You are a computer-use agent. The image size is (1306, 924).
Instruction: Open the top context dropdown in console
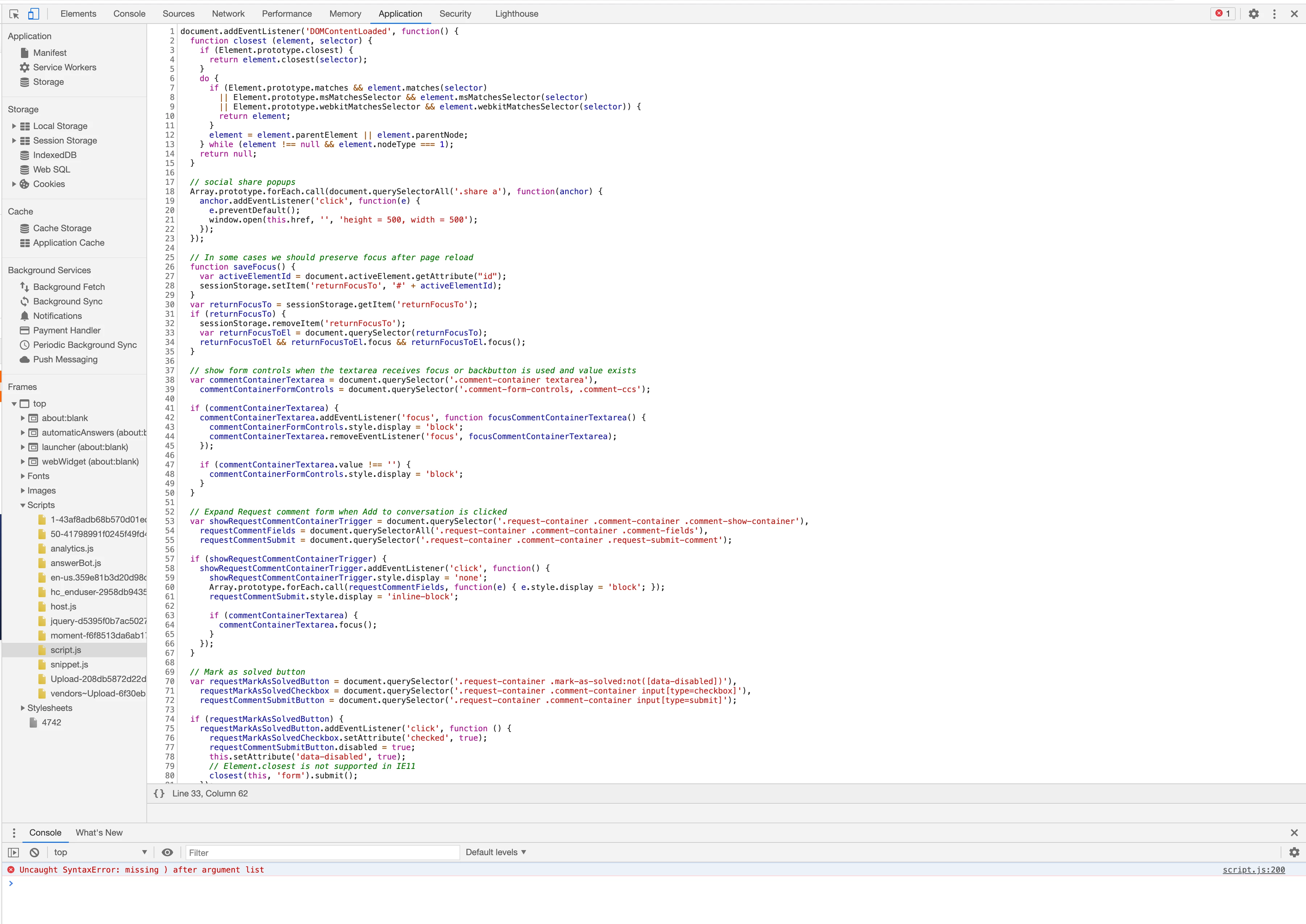[100, 852]
